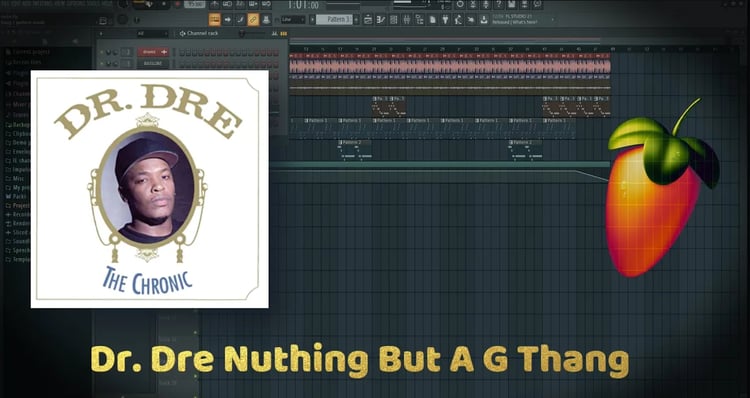Select the draw pencil tool icon
Screen dimensions: 750x398
[240, 20]
